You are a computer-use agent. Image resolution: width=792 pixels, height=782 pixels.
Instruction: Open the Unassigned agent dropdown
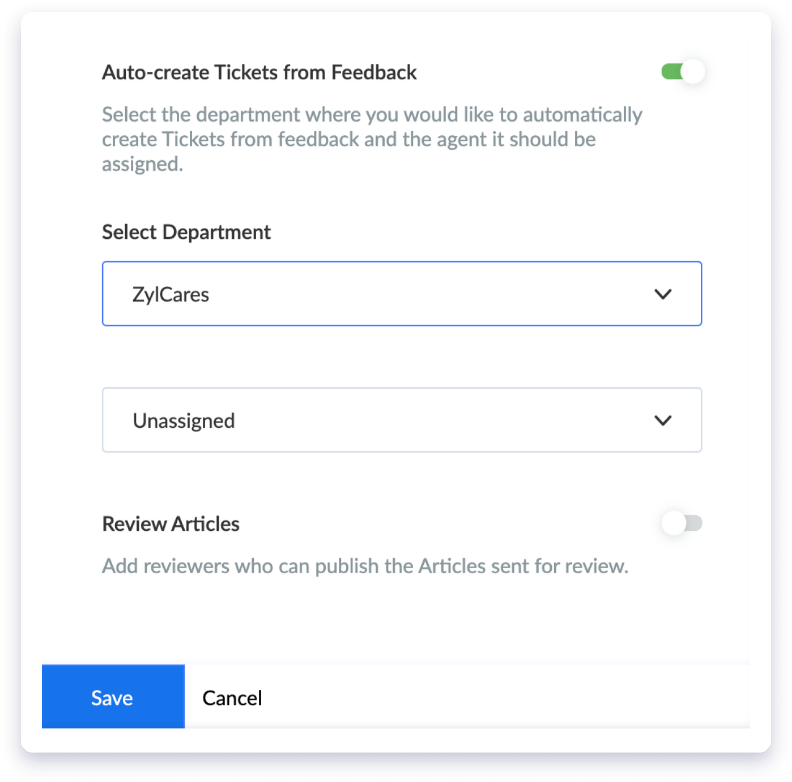pos(402,420)
